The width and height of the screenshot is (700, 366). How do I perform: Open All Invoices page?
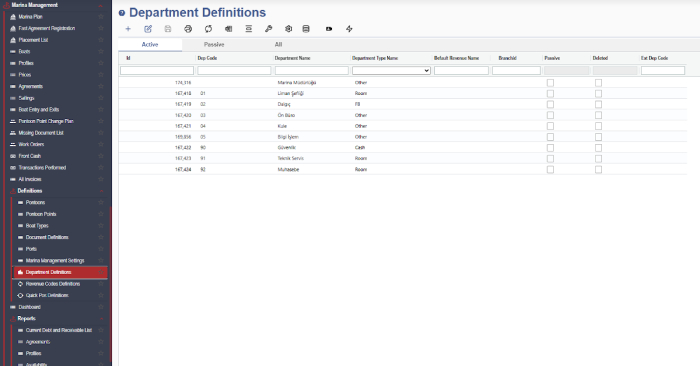pyautogui.click(x=30, y=179)
